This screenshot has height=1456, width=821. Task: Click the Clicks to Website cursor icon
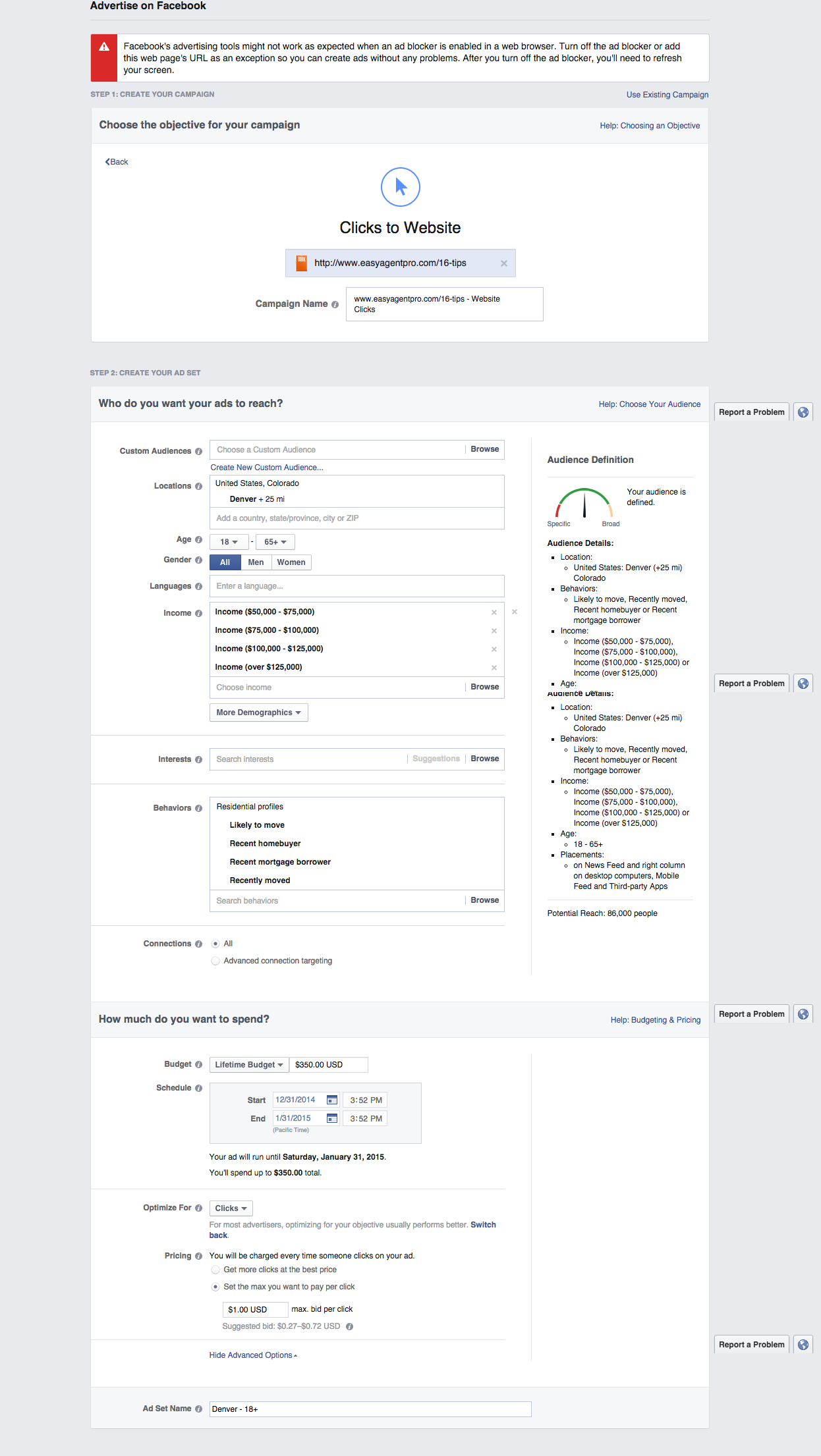(x=401, y=187)
